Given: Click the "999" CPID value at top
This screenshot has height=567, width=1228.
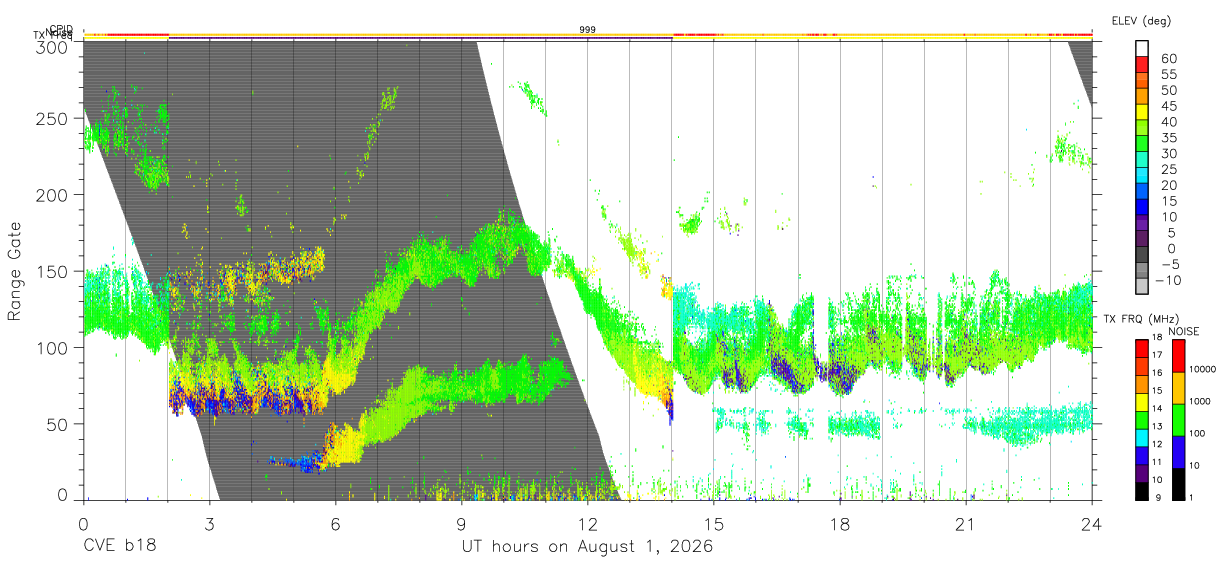Looking at the screenshot, I should pos(587,30).
